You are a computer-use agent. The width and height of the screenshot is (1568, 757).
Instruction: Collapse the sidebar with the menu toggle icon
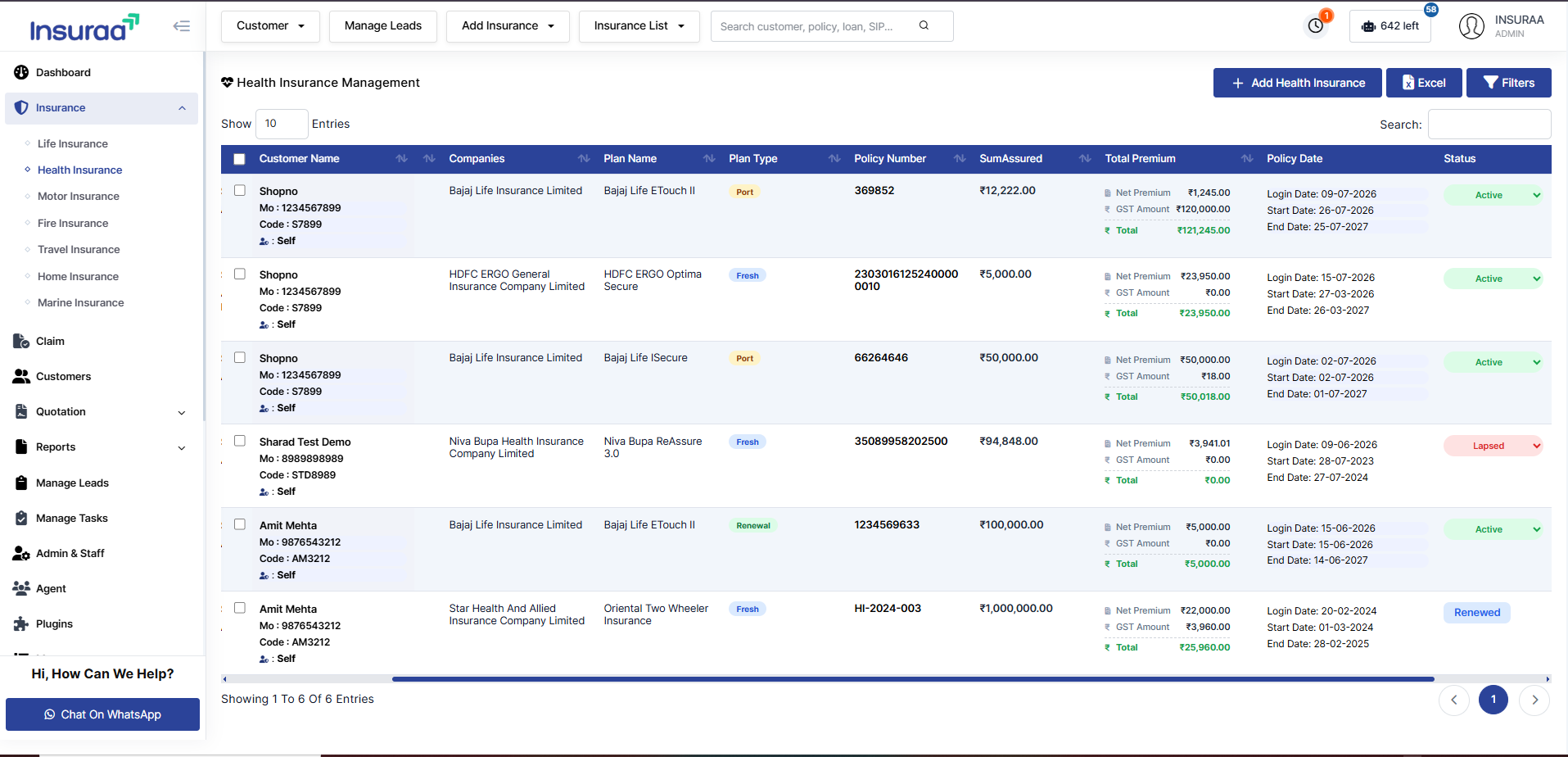coord(182,26)
